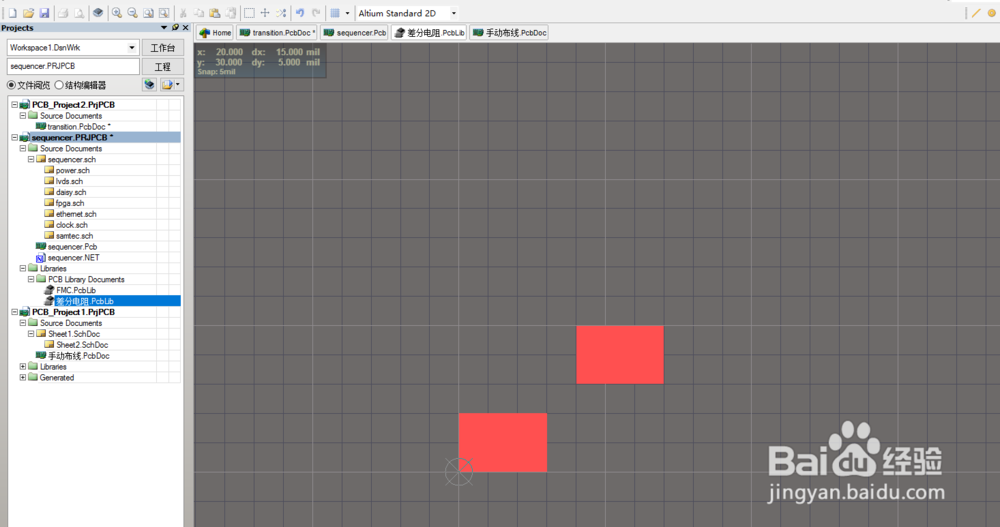The width and height of the screenshot is (1000, 527).
Task: Click the compile project icon in Projects panel
Action: click(x=149, y=84)
